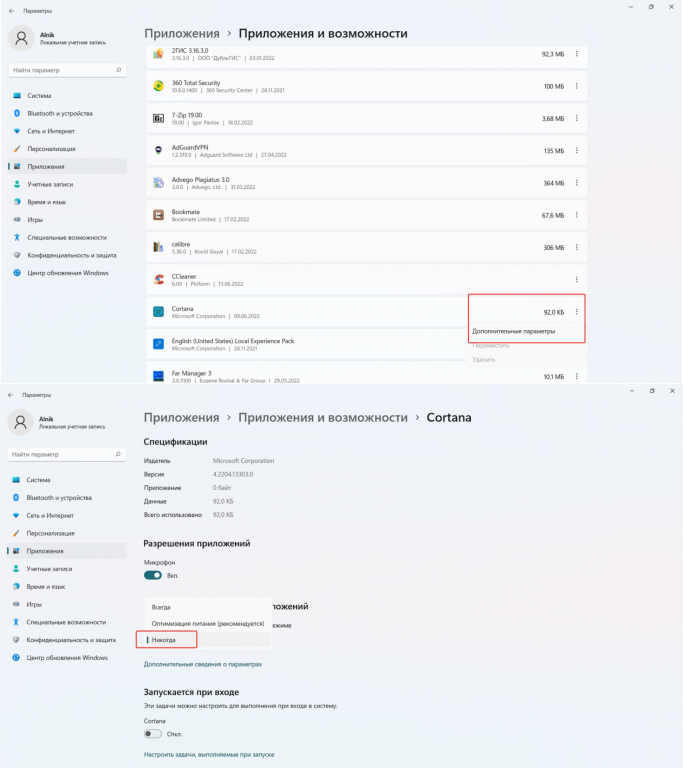Toggle Cortana startup switch labeled Откл.
Image resolution: width=683 pixels, height=768 pixels.
coord(153,734)
